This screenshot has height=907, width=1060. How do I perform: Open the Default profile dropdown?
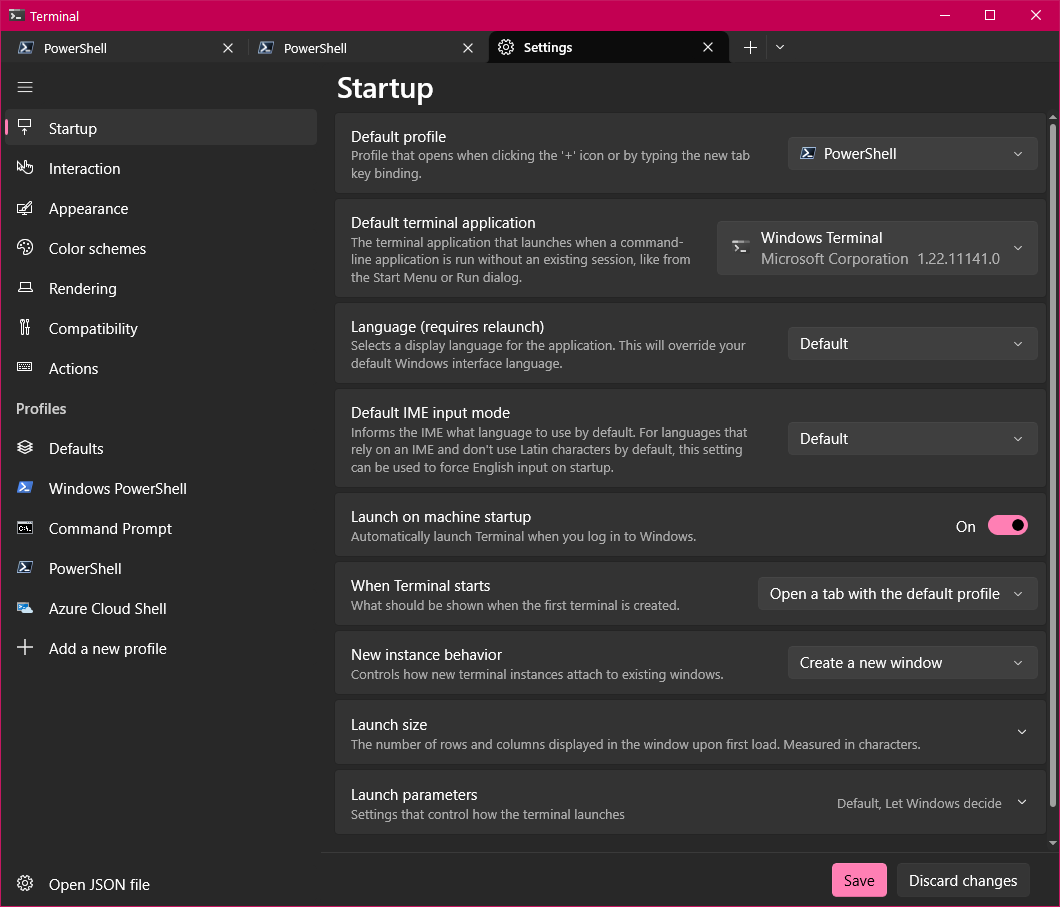pos(912,154)
